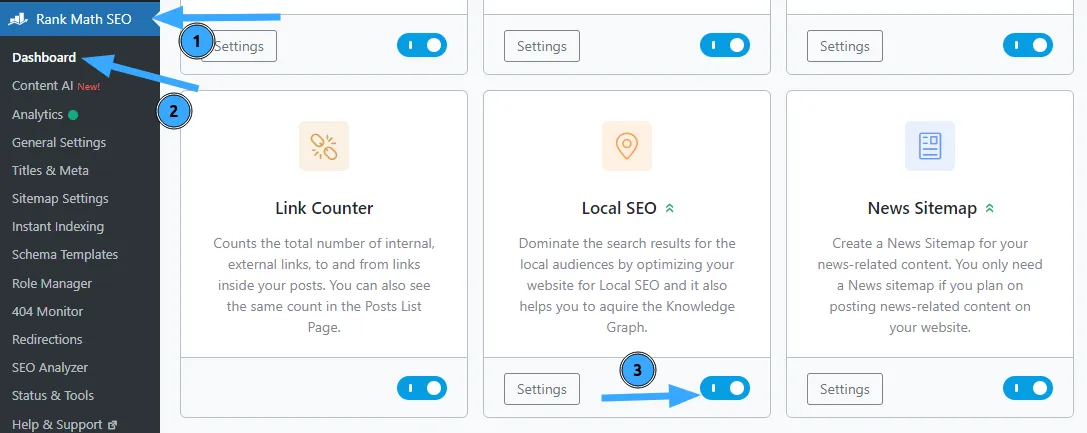The width and height of the screenshot is (1087, 433).
Task: Open General Settings in the sidebar
Action: [59, 143]
